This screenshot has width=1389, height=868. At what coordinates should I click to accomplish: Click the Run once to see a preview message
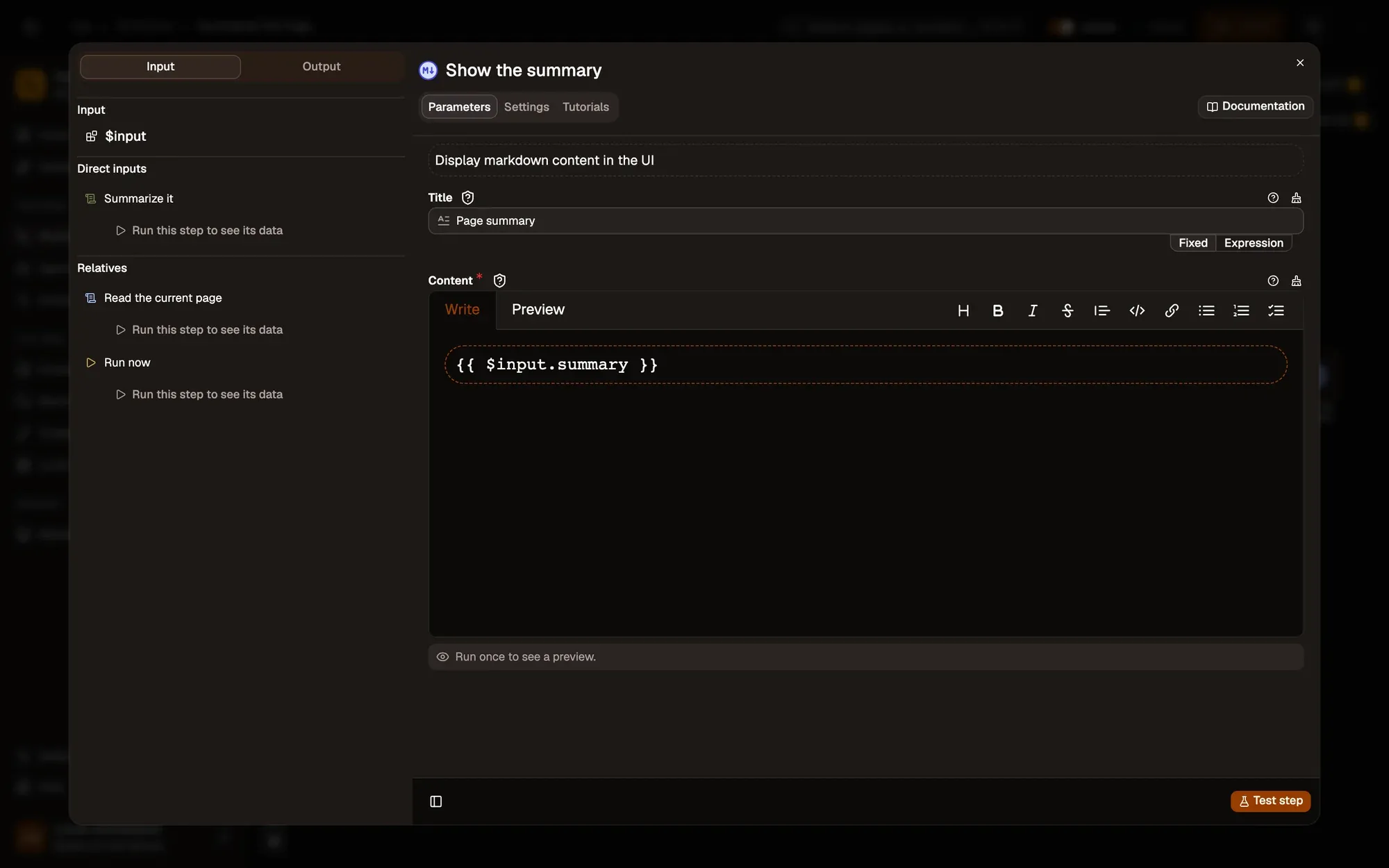[x=525, y=657]
